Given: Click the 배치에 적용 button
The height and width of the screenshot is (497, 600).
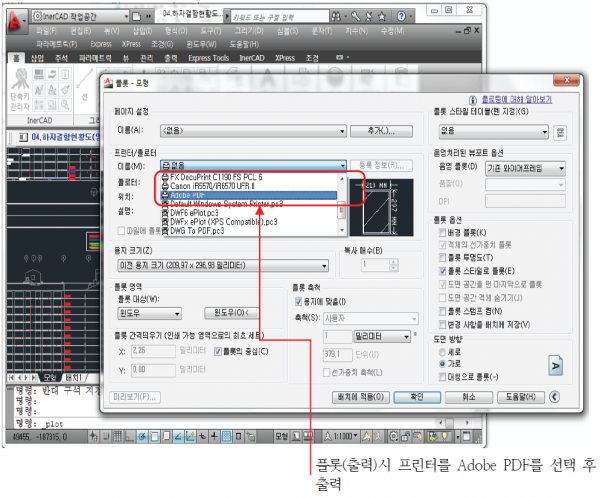Looking at the screenshot, I should 361,397.
